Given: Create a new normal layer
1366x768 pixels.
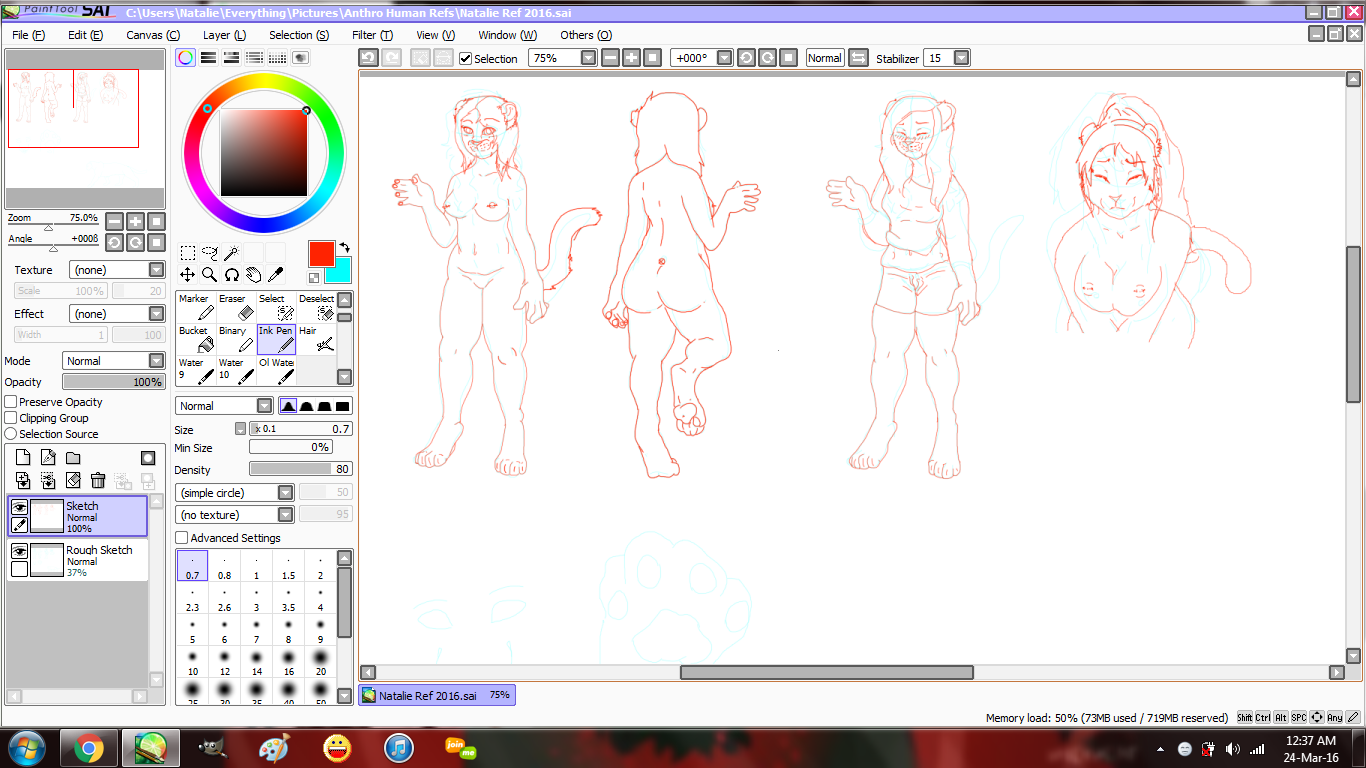Looking at the screenshot, I should pos(23,458).
